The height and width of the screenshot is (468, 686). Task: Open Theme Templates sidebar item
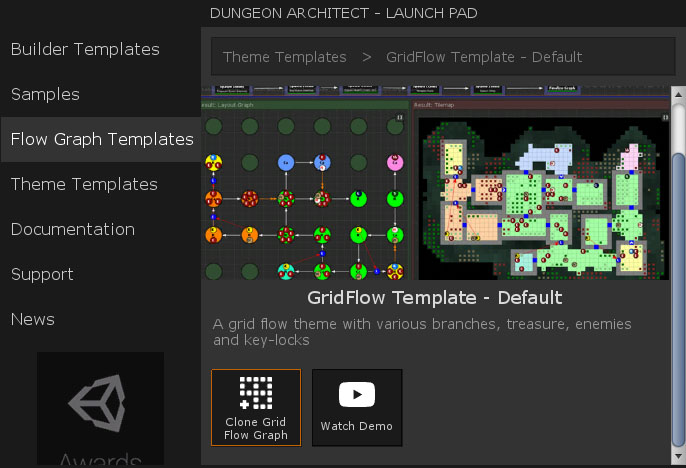pyautogui.click(x=84, y=185)
